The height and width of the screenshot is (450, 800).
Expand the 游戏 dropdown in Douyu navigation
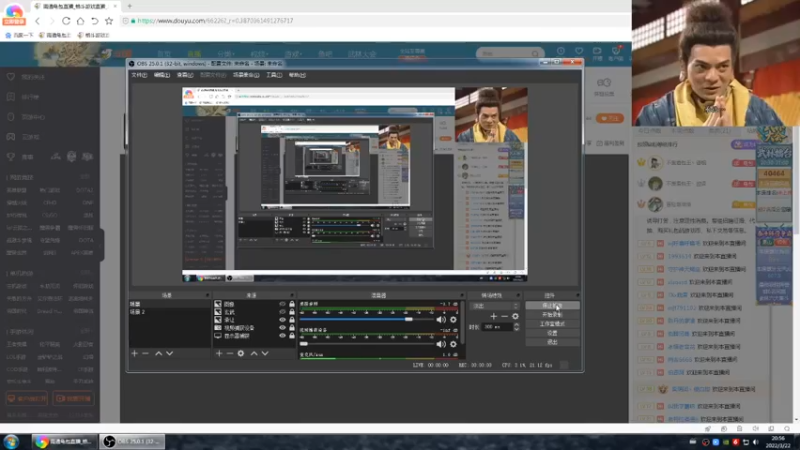tap(293, 54)
